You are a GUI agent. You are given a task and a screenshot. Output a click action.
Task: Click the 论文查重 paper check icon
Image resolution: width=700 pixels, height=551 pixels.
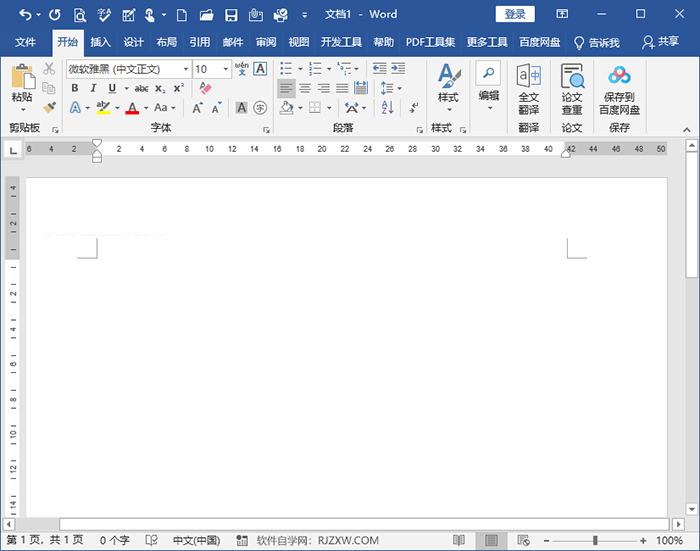click(571, 89)
